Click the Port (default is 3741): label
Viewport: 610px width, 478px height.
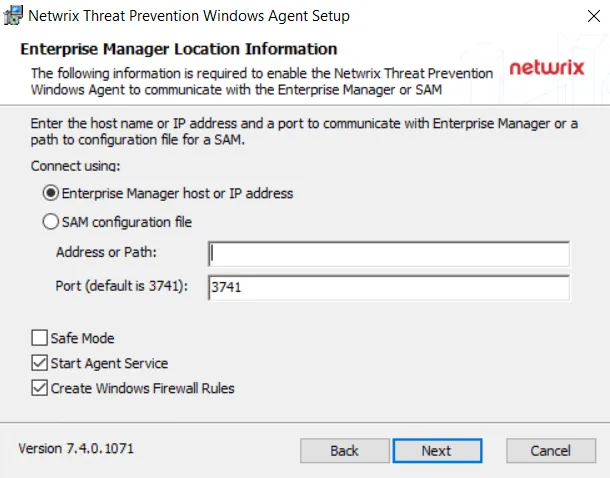click(x=122, y=286)
